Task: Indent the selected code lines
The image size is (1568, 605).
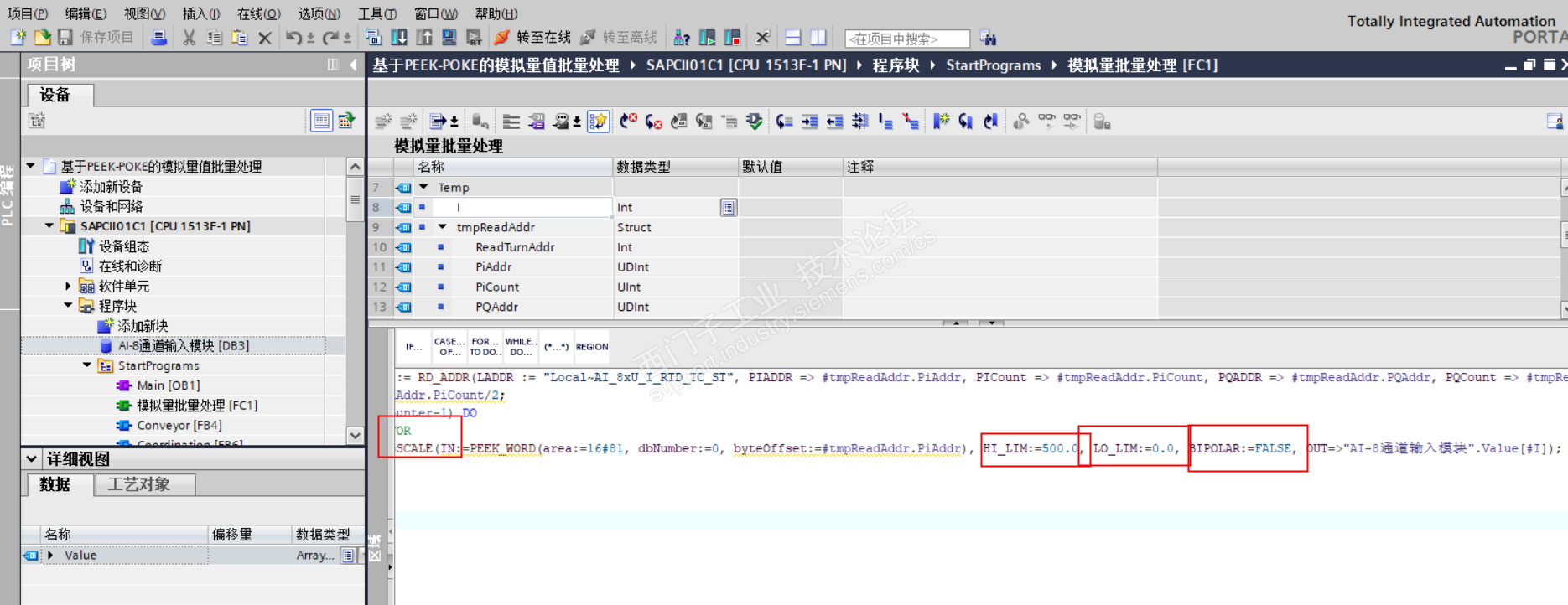Action: click(x=810, y=122)
